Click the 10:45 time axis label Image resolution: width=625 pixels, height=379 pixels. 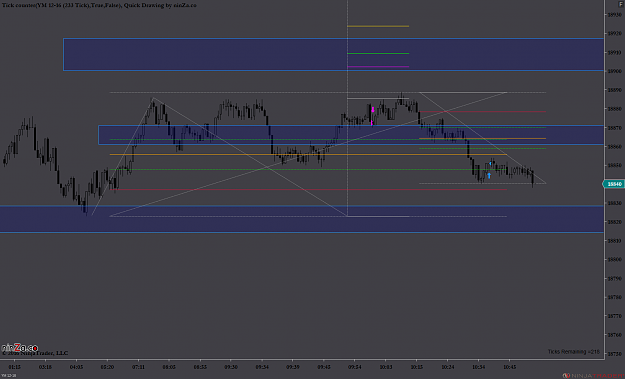click(x=510, y=366)
